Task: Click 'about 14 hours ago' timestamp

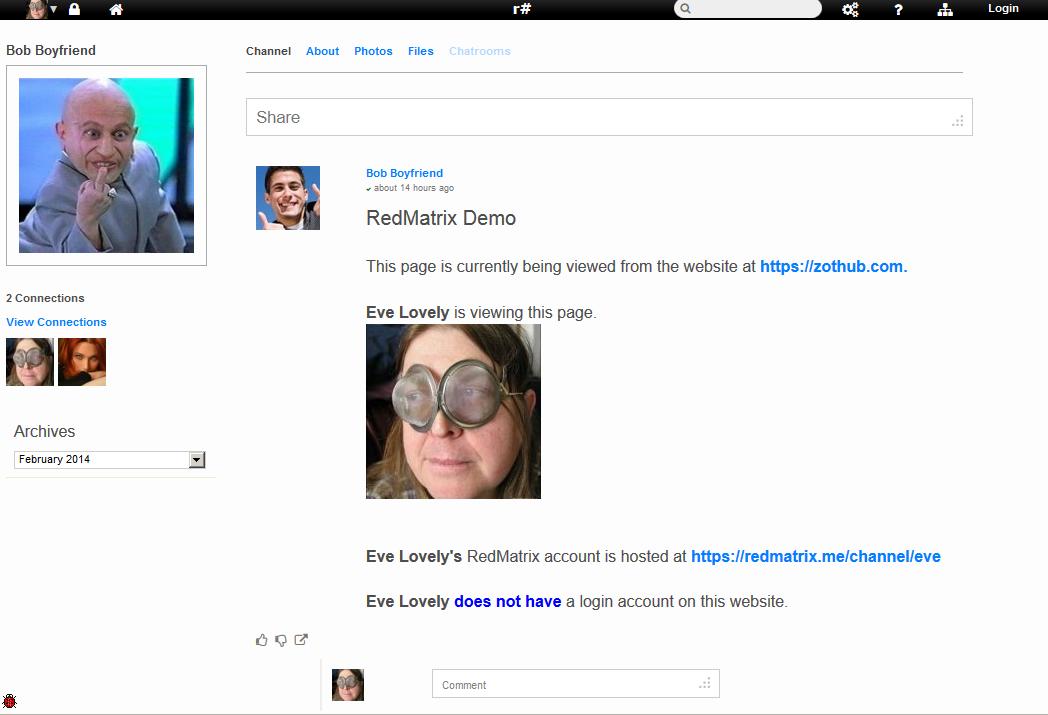Action: click(x=414, y=188)
